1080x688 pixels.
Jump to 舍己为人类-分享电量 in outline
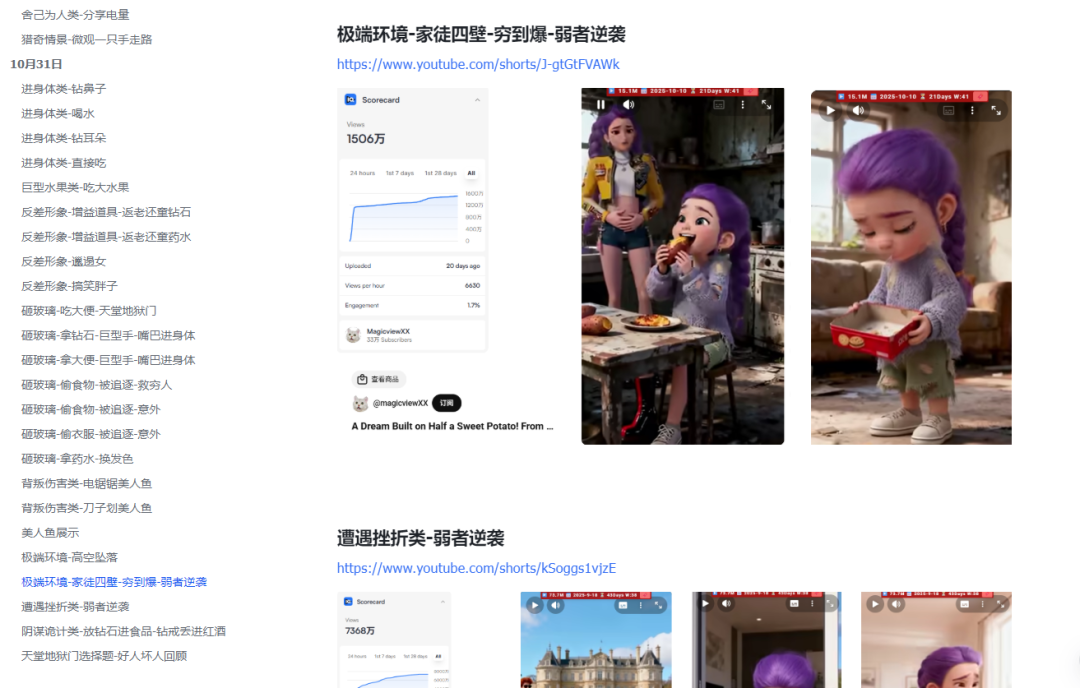point(75,14)
